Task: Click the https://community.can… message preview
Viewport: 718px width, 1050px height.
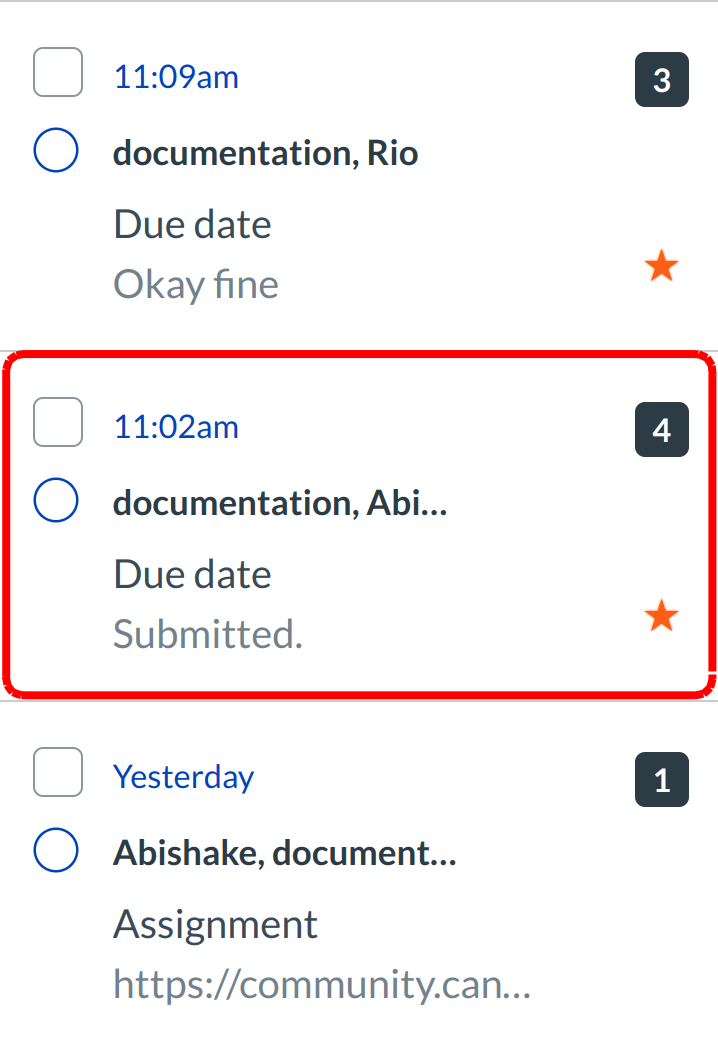Action: (321, 986)
